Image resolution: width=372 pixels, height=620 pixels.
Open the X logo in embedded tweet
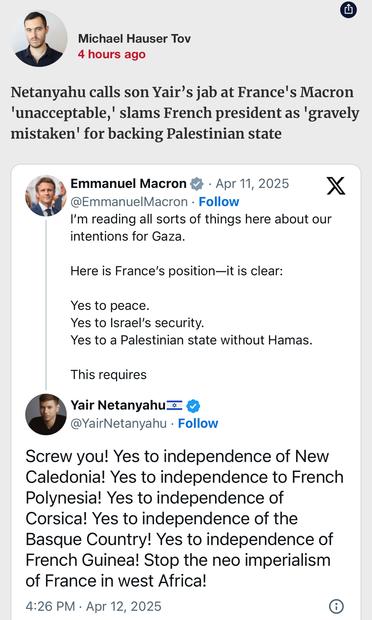click(x=336, y=186)
